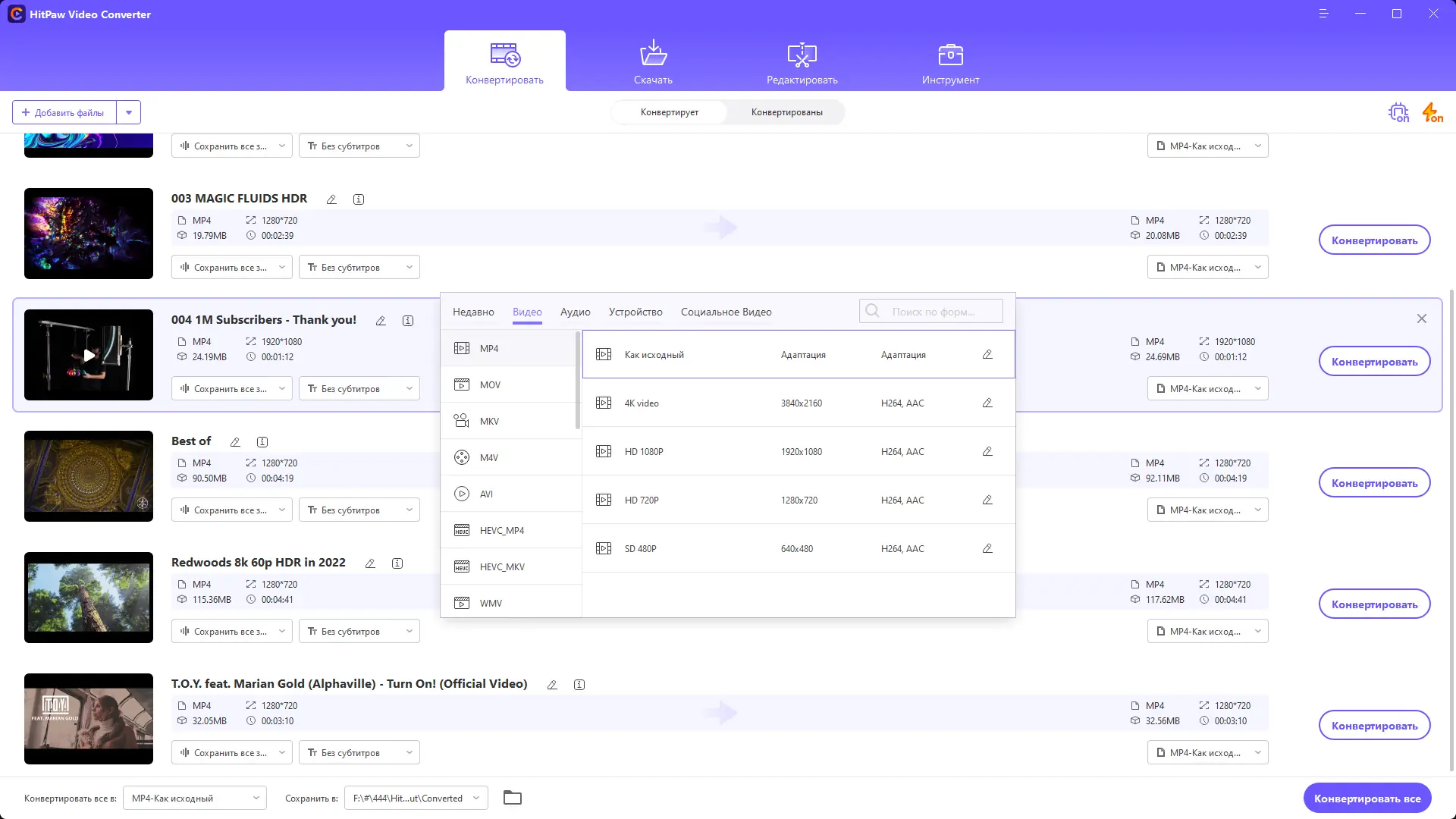Click the Convert All button
This screenshot has height=819, width=1456.
pyautogui.click(x=1367, y=798)
